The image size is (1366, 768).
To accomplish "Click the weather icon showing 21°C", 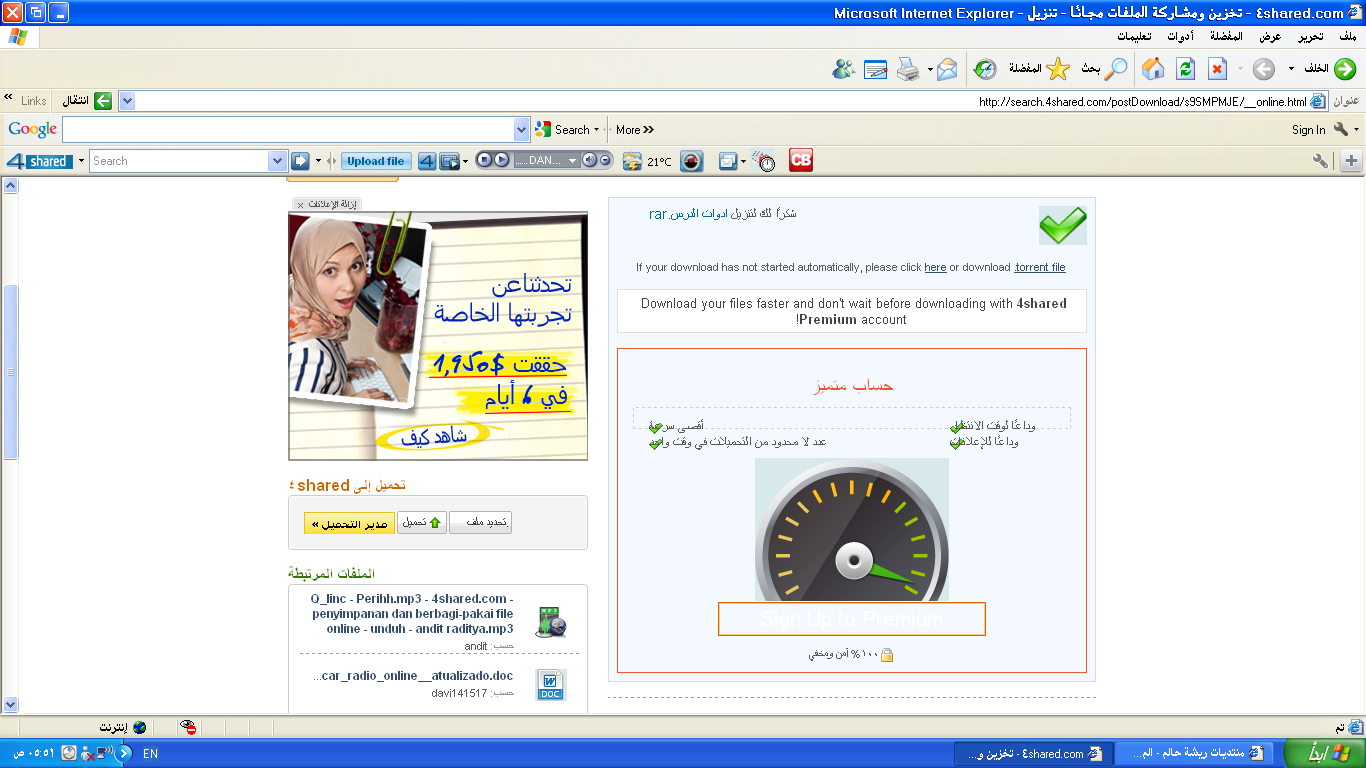I will [632, 161].
